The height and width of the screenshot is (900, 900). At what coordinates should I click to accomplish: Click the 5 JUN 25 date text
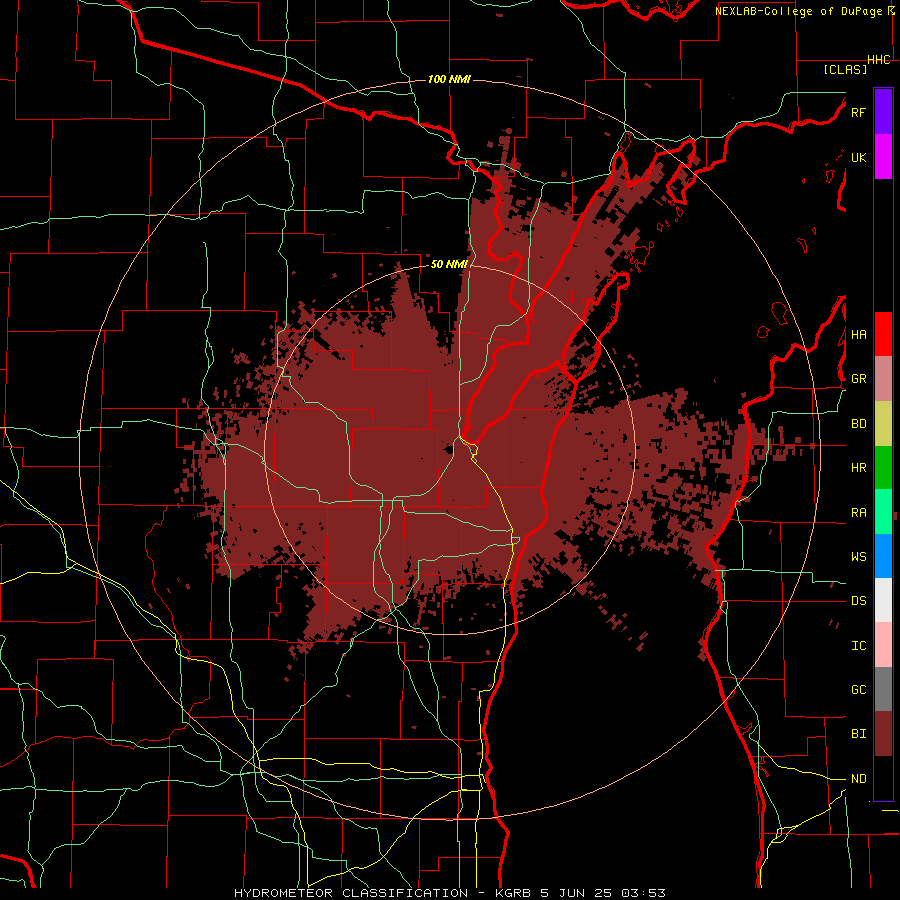click(577, 893)
